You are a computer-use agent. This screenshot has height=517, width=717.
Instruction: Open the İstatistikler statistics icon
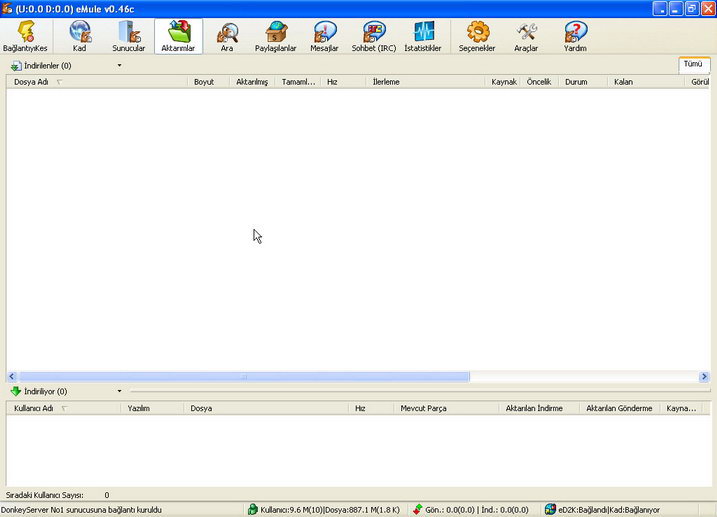pos(423,36)
